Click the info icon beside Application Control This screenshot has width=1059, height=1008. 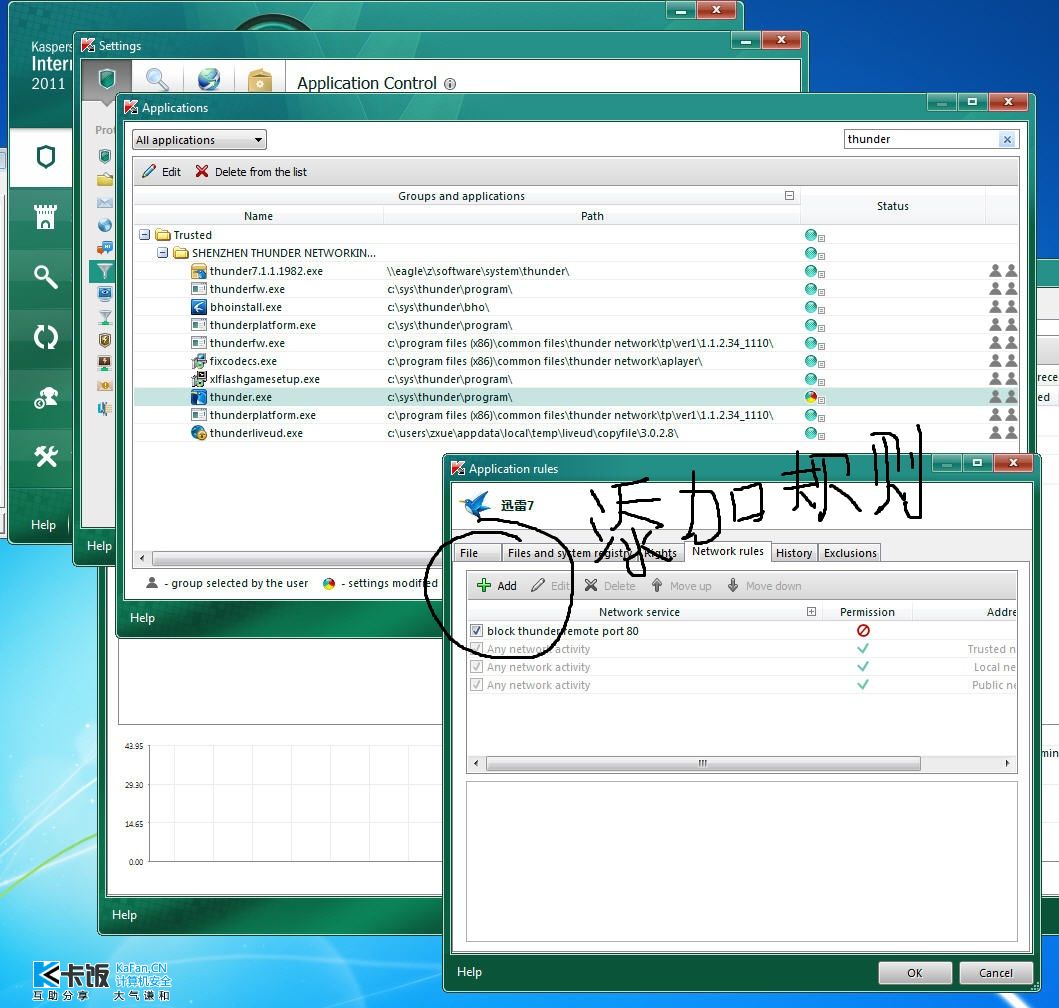click(450, 84)
